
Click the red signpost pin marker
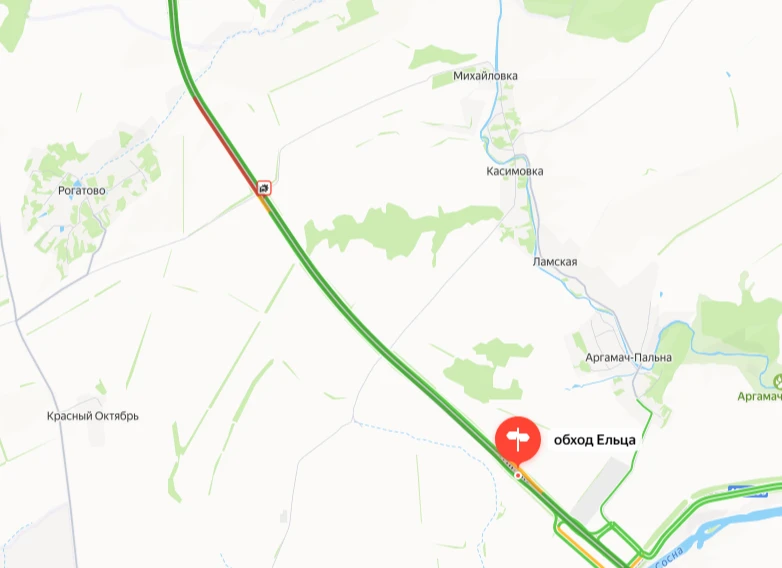point(518,439)
